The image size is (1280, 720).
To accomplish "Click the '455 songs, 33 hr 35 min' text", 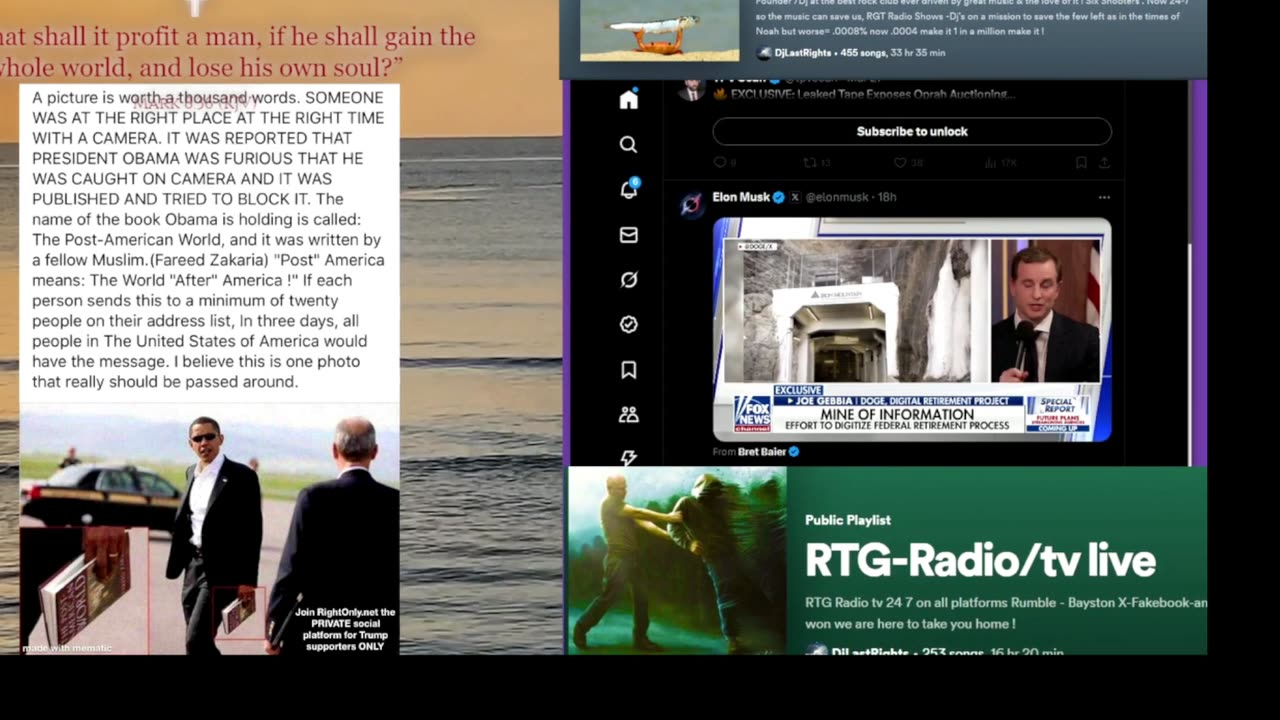I will pos(894,52).
